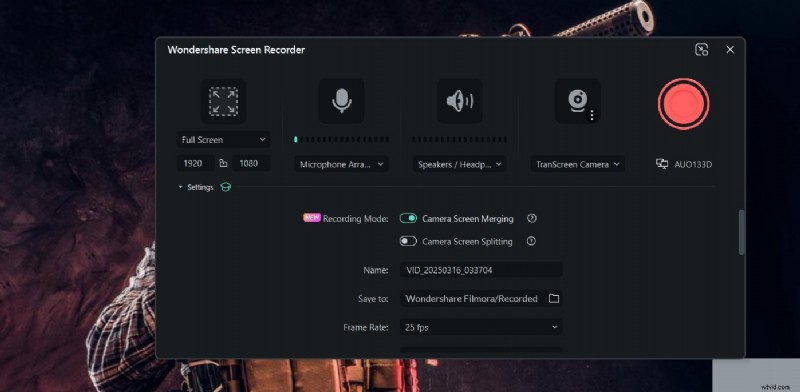Toggle the webcam camera icon

(x=578, y=100)
